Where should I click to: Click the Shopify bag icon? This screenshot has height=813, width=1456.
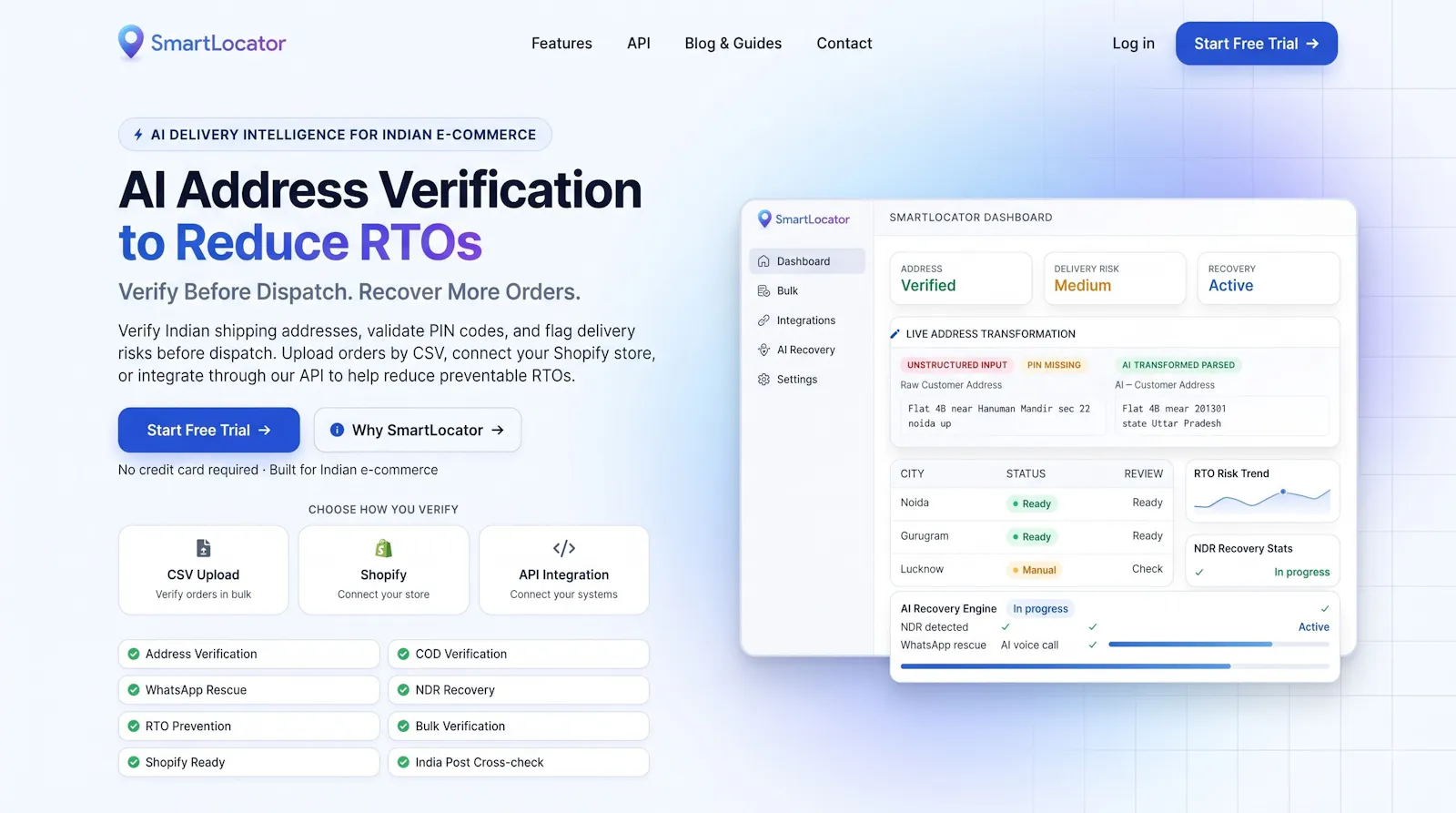[x=384, y=548]
